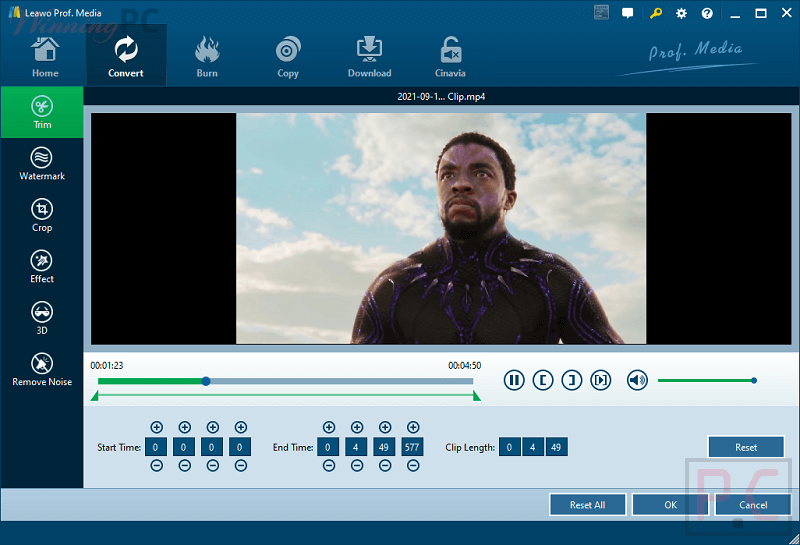Confirm edits with OK button
The image size is (800, 545).
[670, 505]
